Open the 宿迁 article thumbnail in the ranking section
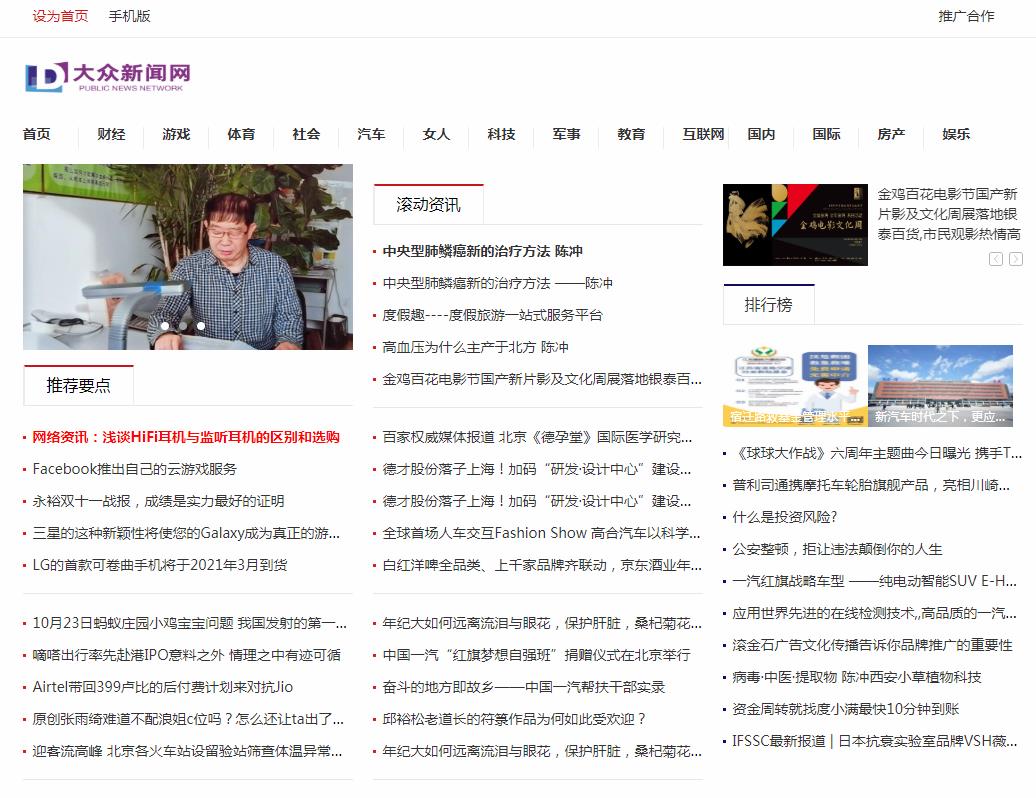1036x798 pixels. click(795, 386)
